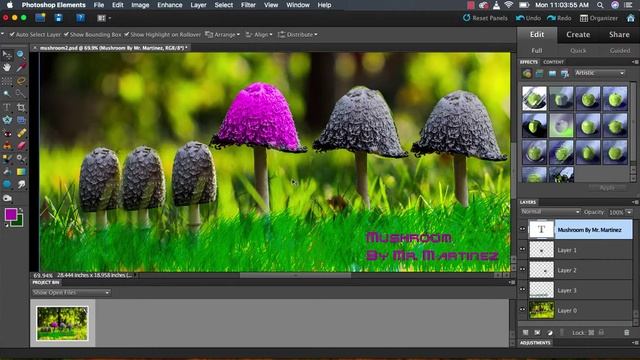Click the Delete layer trash icon
This screenshot has height=360, width=640.
pyautogui.click(x=627, y=333)
